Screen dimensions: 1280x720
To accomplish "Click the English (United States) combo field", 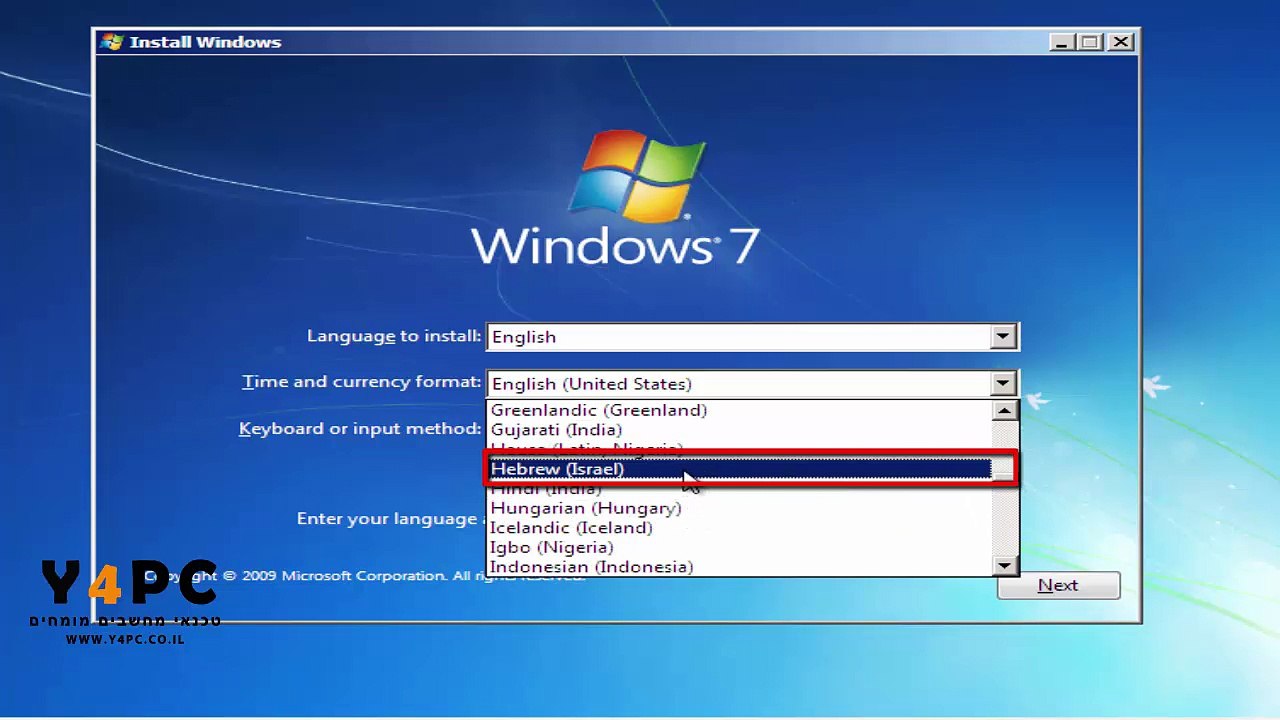I will point(752,384).
